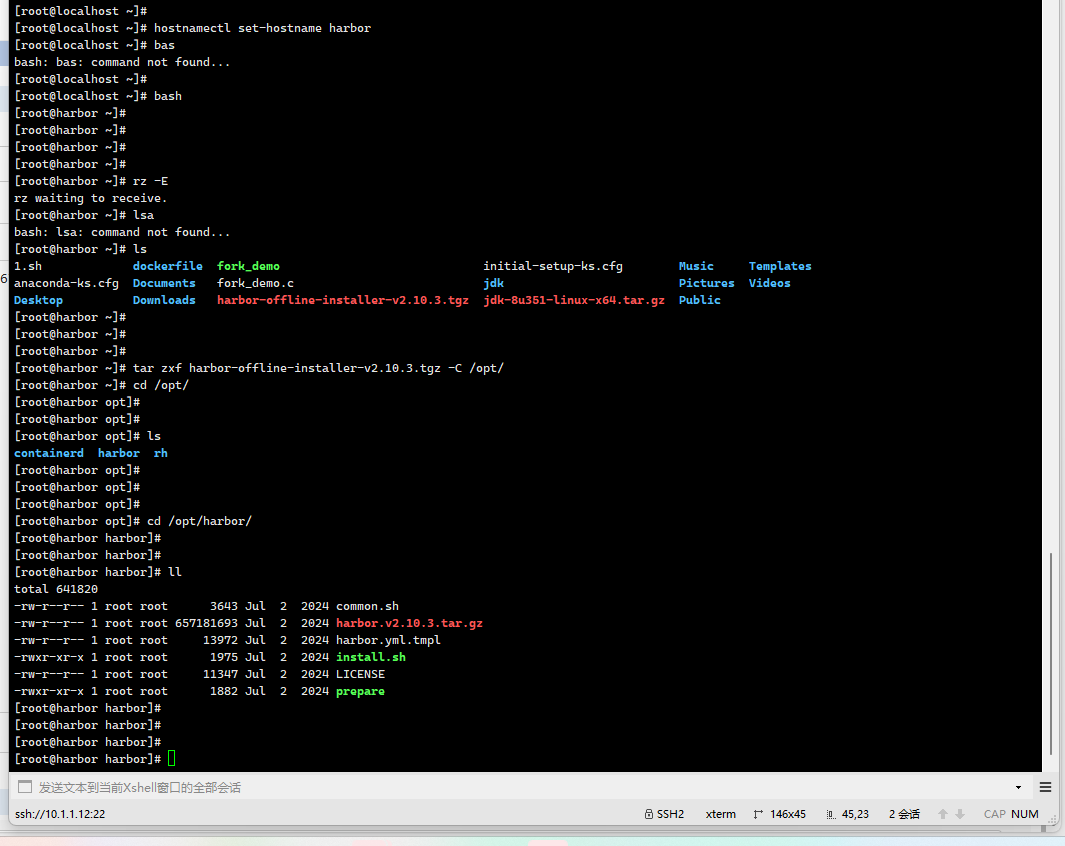Click the 1.sh file name
Viewport: 1065px width, 846px height.
tap(28, 266)
